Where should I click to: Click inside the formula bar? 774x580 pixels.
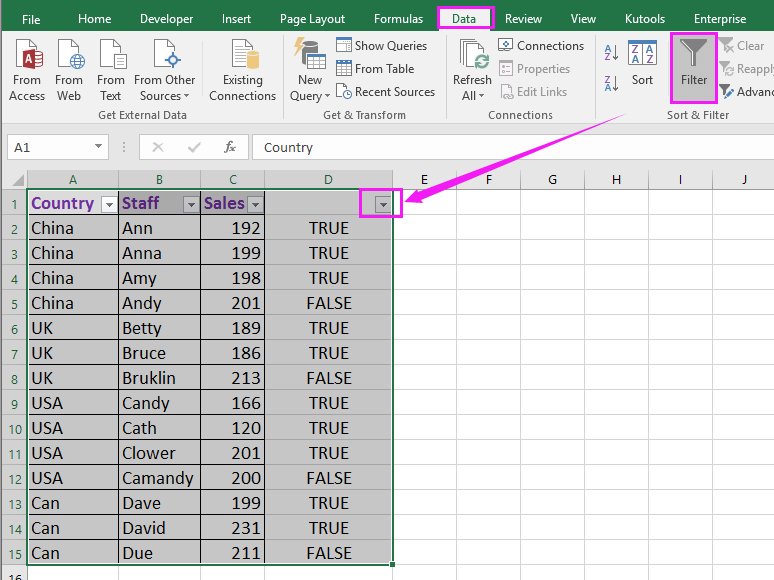point(500,147)
